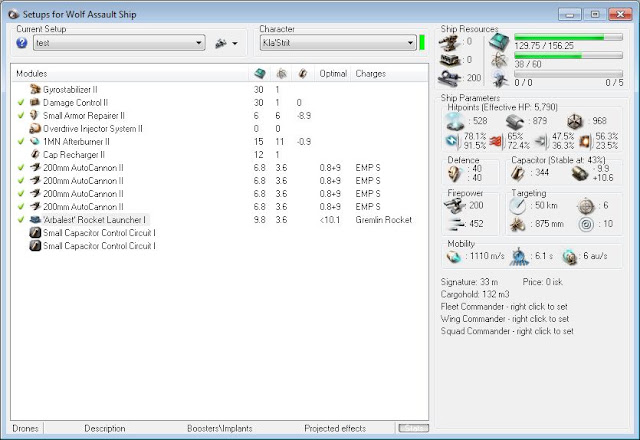This screenshot has height=440, width=640.
Task: Click the green character status indicator
Action: tap(422, 43)
